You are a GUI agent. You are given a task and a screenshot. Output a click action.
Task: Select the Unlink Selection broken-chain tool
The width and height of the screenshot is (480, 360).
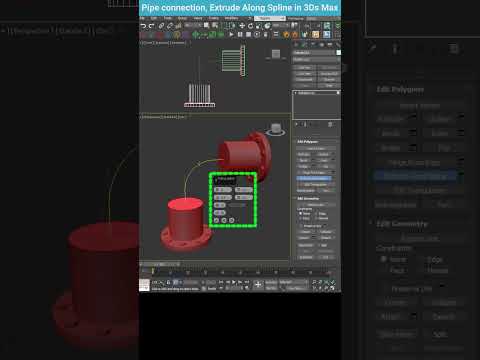(x=170, y=26)
